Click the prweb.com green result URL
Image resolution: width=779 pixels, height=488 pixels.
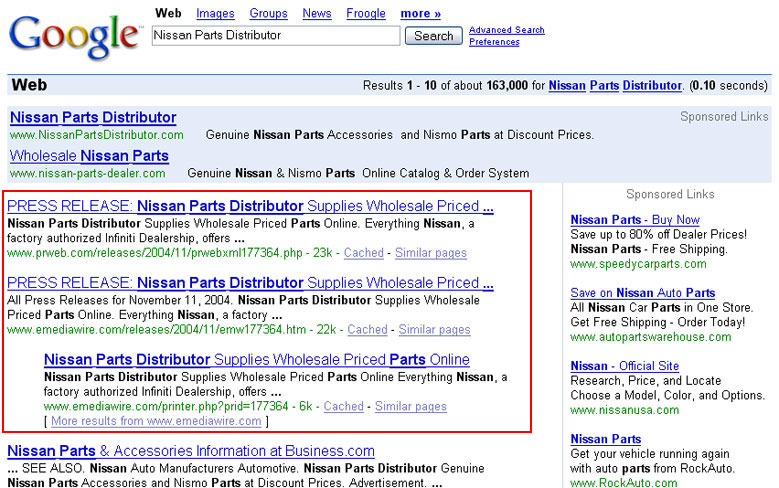click(155, 253)
